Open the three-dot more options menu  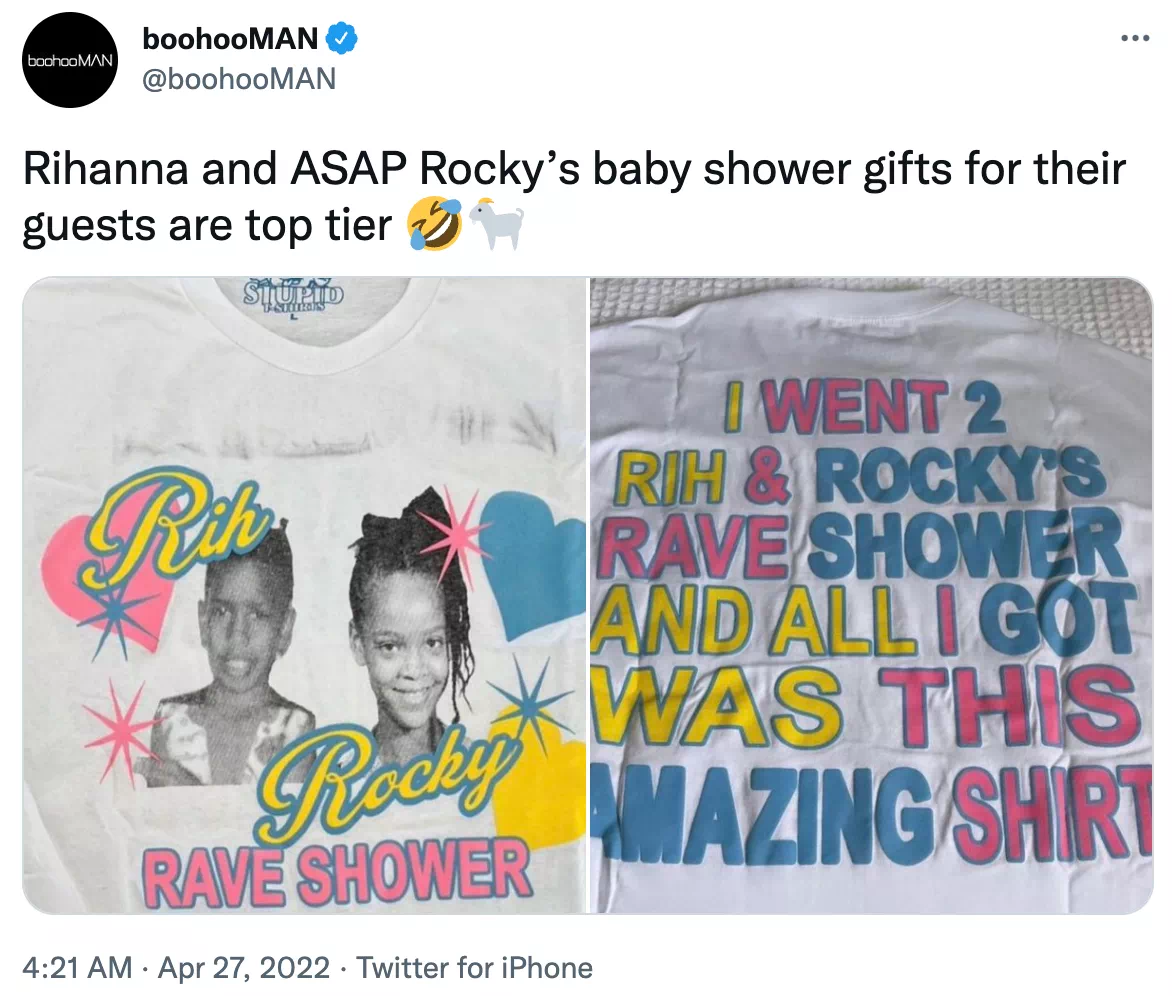1135,38
